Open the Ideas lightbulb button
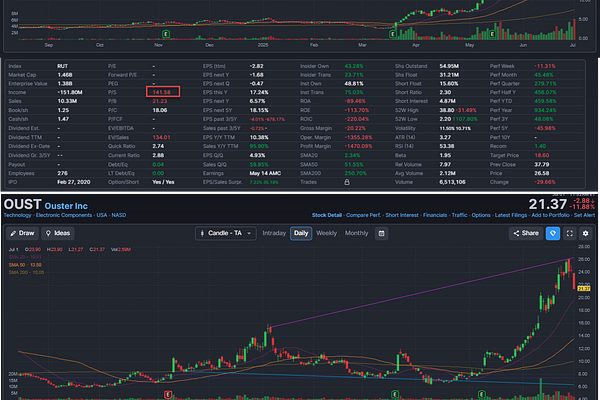The image size is (600, 400). [58, 233]
